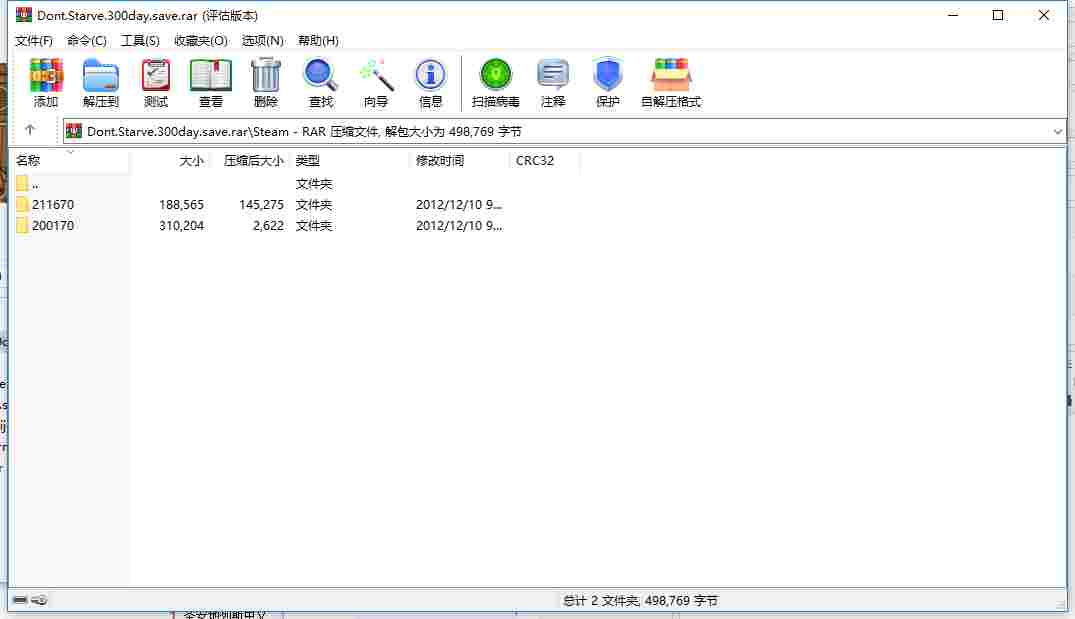This screenshot has height=619, width=1075.
Task: Expand the address bar dropdown arrow
Action: pos(1057,132)
